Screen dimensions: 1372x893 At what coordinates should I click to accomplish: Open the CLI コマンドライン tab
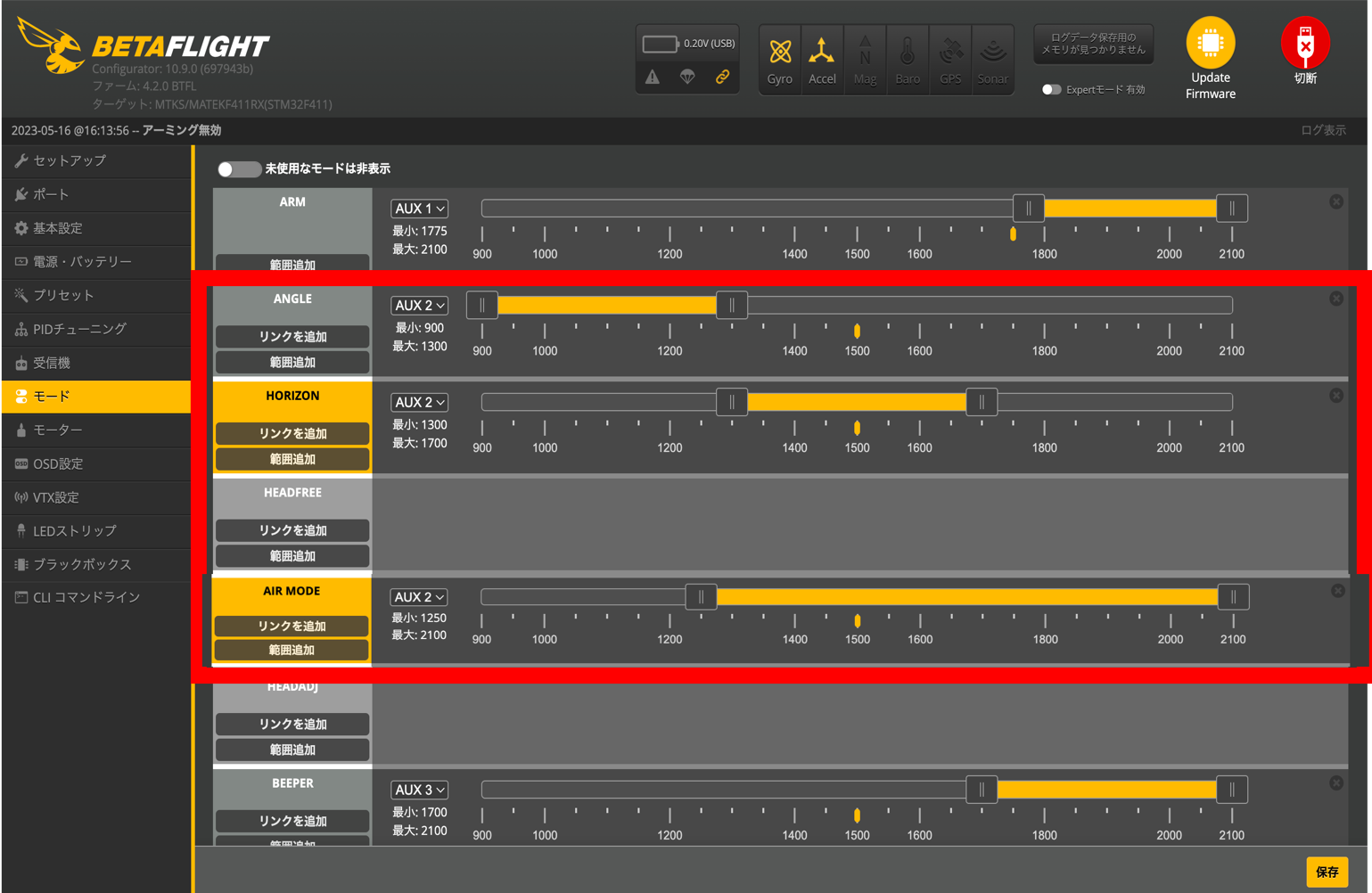(x=96, y=597)
